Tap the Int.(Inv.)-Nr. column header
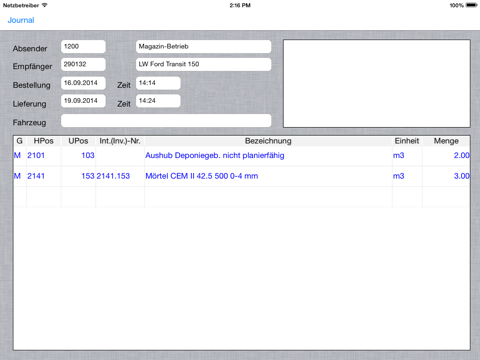 (x=120, y=141)
